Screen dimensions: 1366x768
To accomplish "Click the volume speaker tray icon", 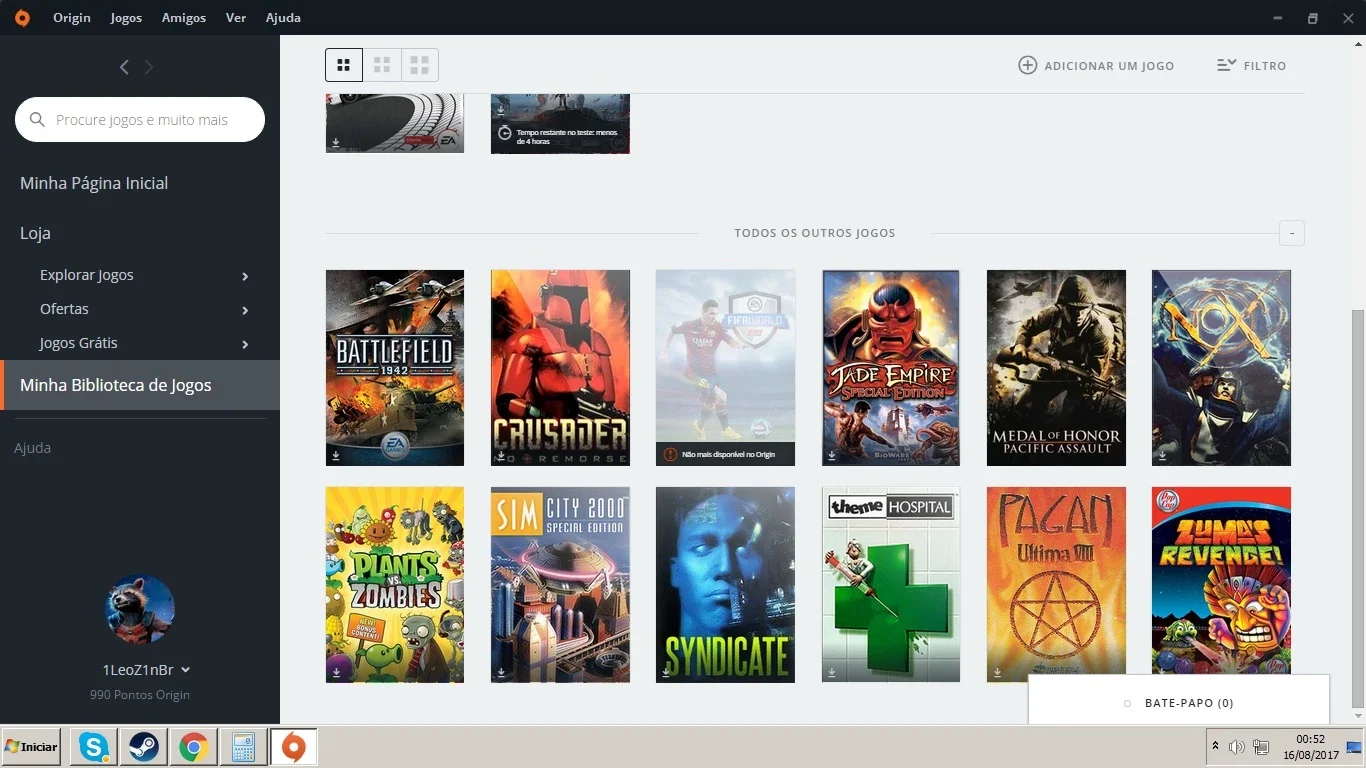I will pyautogui.click(x=1237, y=747).
